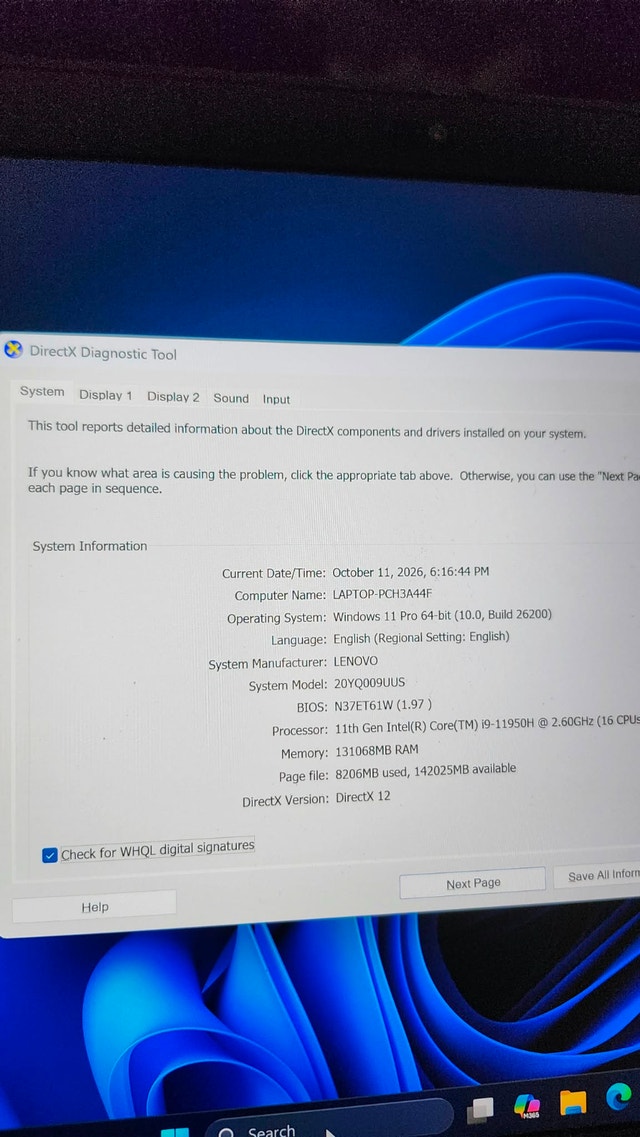This screenshot has height=1137, width=640.
Task: Click Save All Information button
Action: [x=597, y=875]
